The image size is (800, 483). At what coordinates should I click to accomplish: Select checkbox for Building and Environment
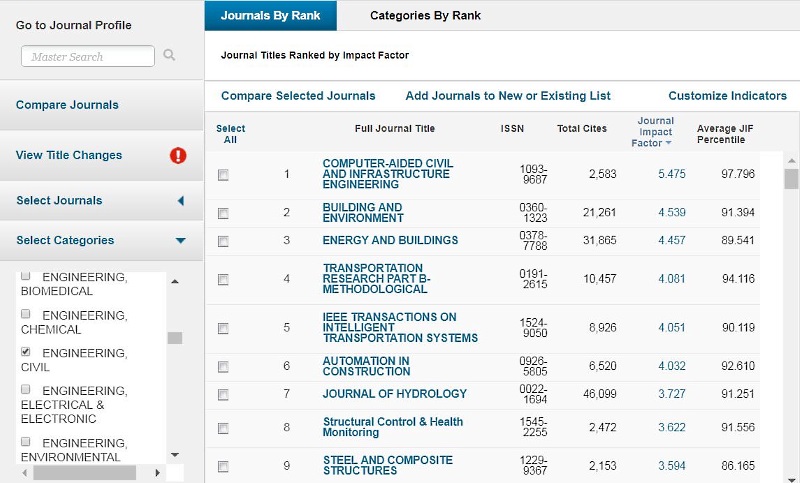223,213
